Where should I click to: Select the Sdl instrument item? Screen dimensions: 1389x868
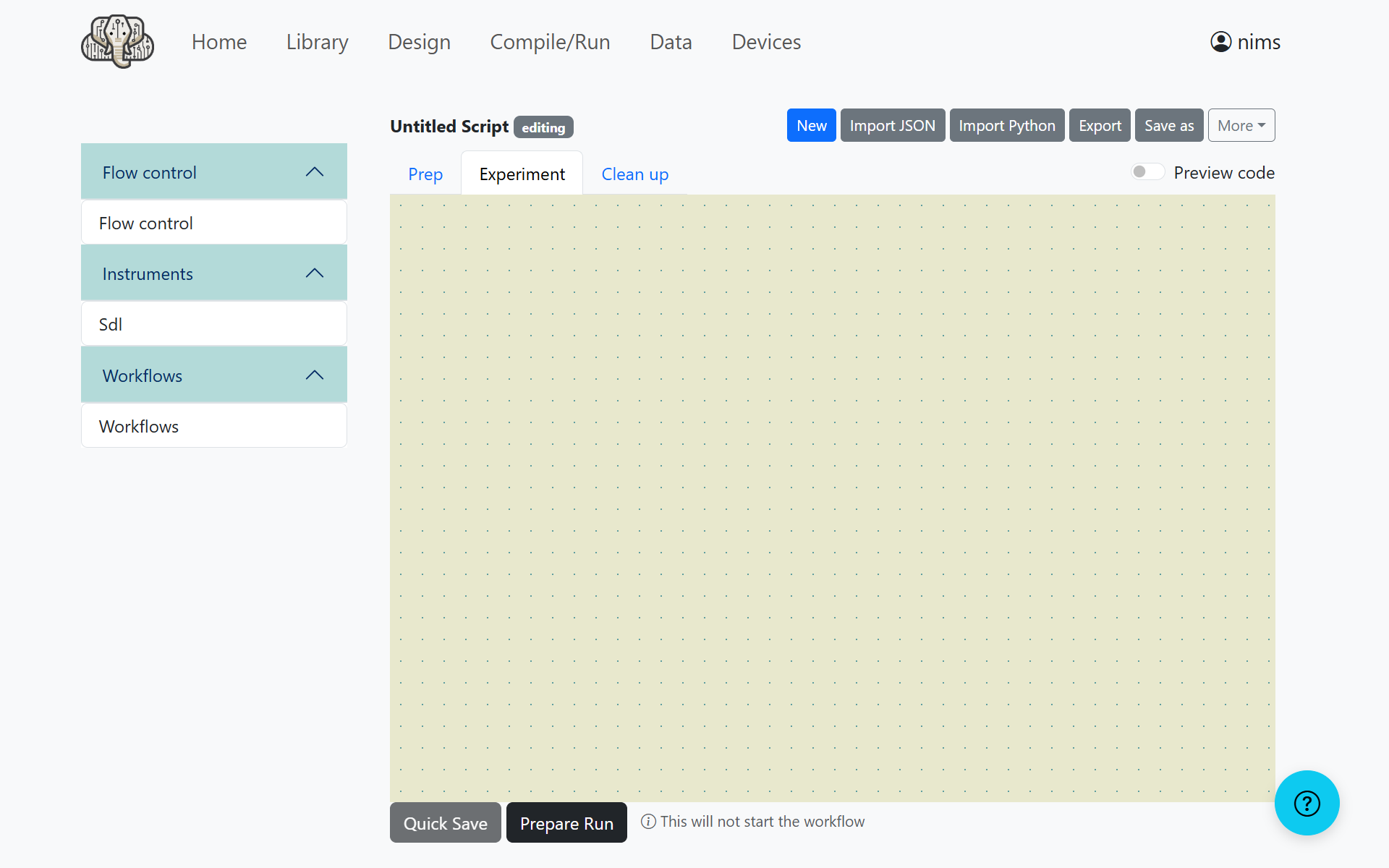(213, 325)
